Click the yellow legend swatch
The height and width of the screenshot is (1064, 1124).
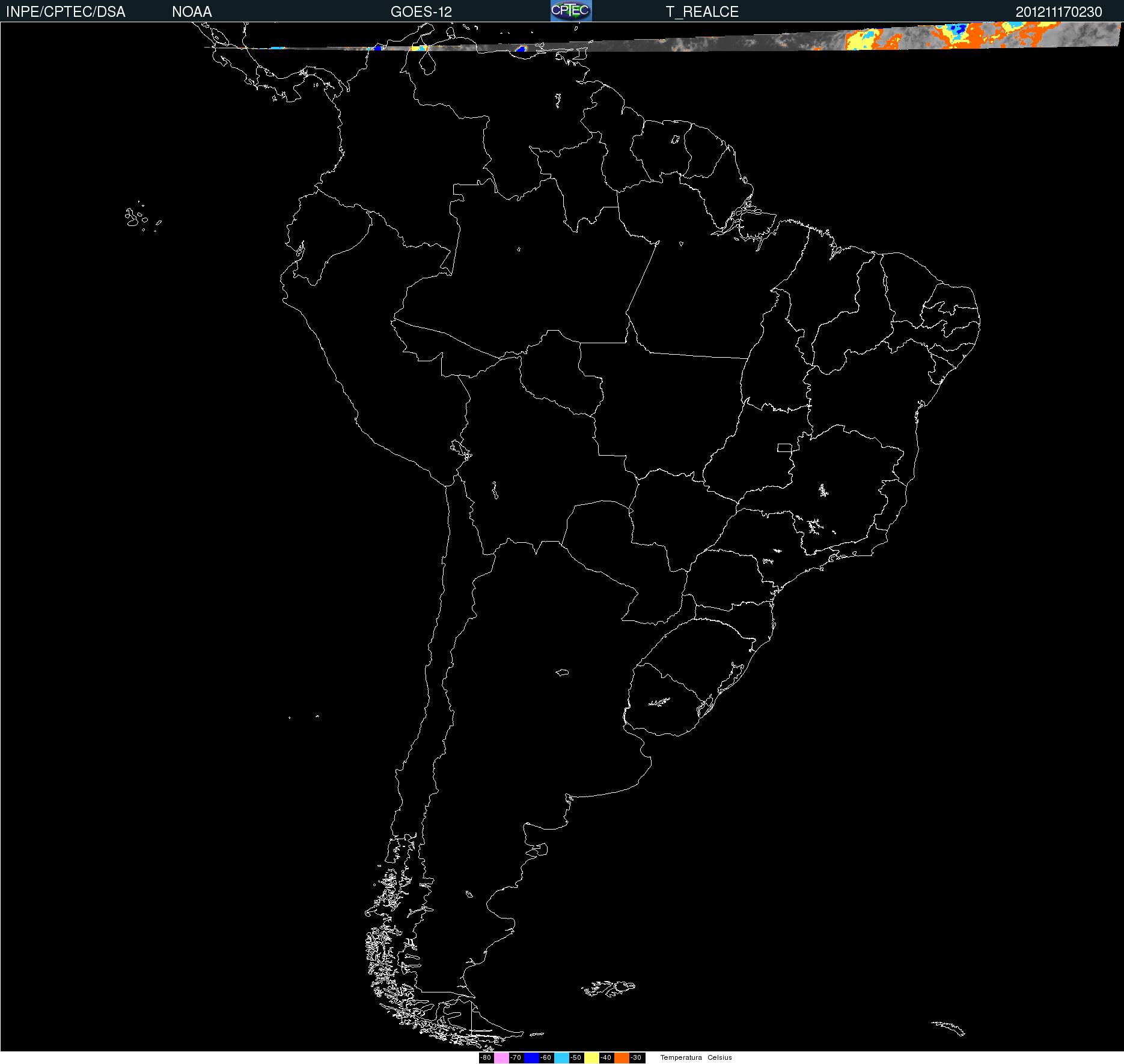tap(591, 1057)
